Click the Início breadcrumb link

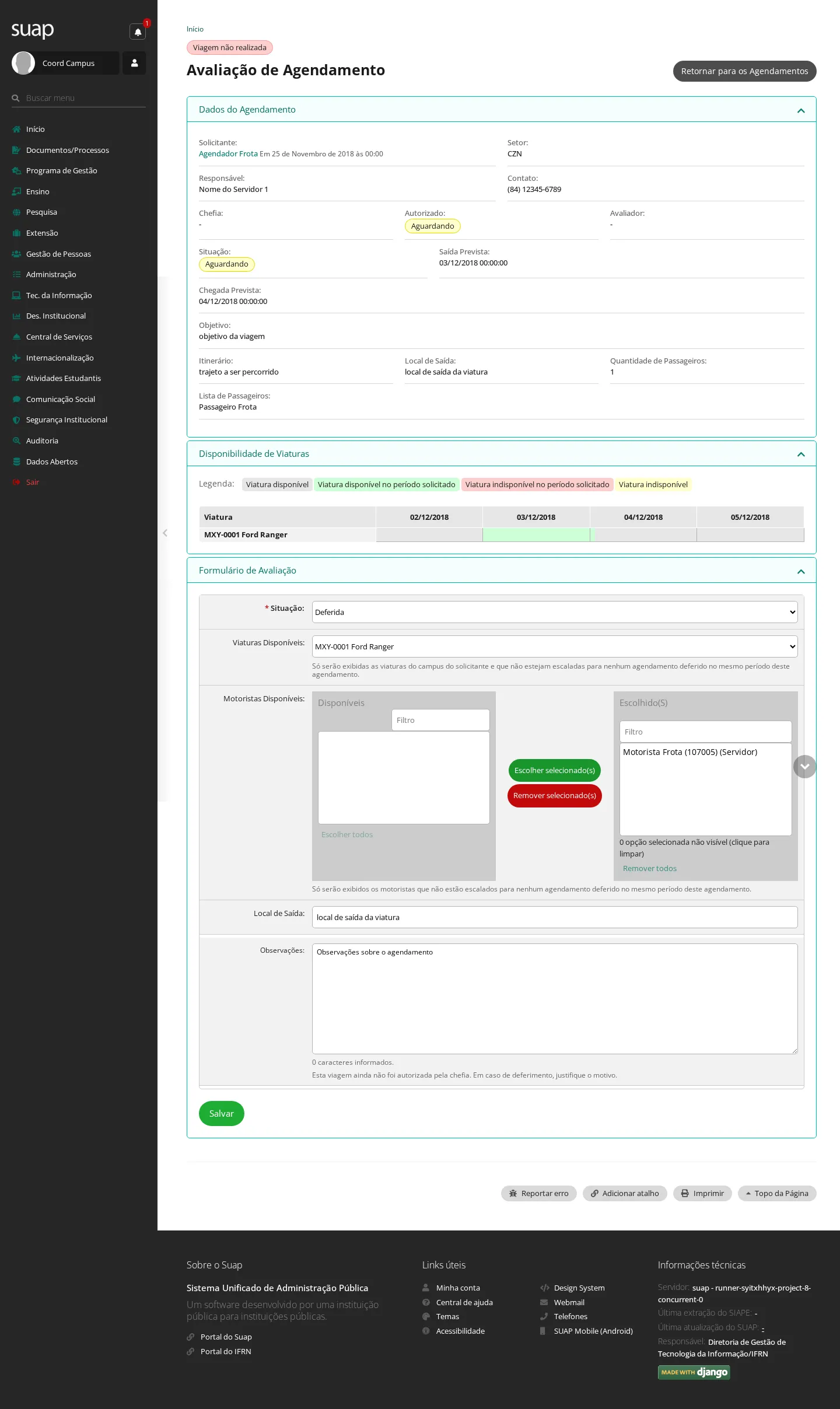pos(195,29)
